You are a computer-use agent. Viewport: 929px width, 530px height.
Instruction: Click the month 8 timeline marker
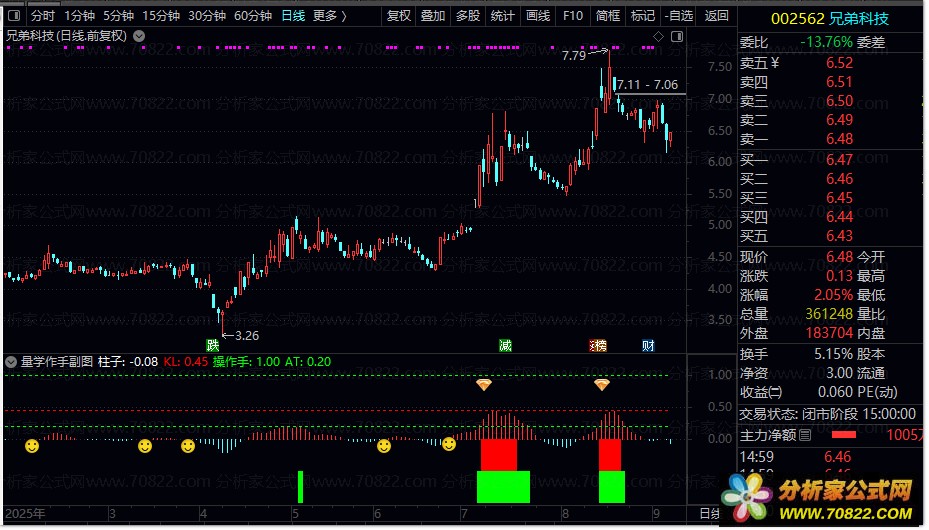click(565, 513)
